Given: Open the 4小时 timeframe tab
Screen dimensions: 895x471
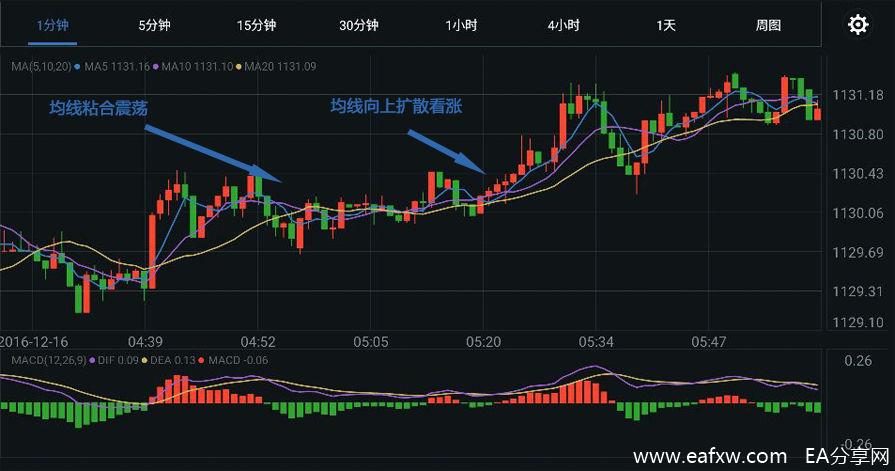Looking at the screenshot, I should tap(564, 25).
